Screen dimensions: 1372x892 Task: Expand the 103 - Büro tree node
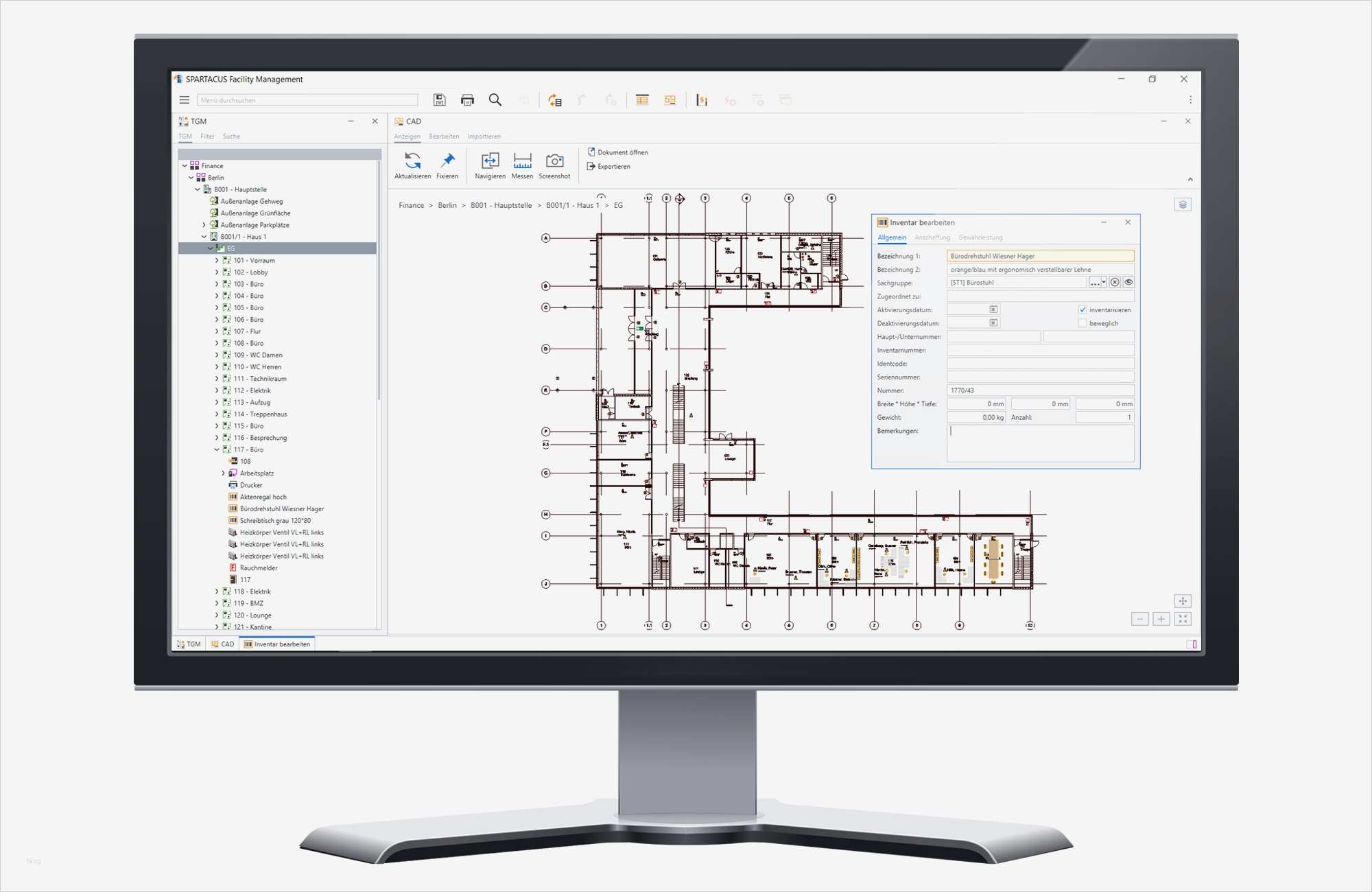point(217,284)
